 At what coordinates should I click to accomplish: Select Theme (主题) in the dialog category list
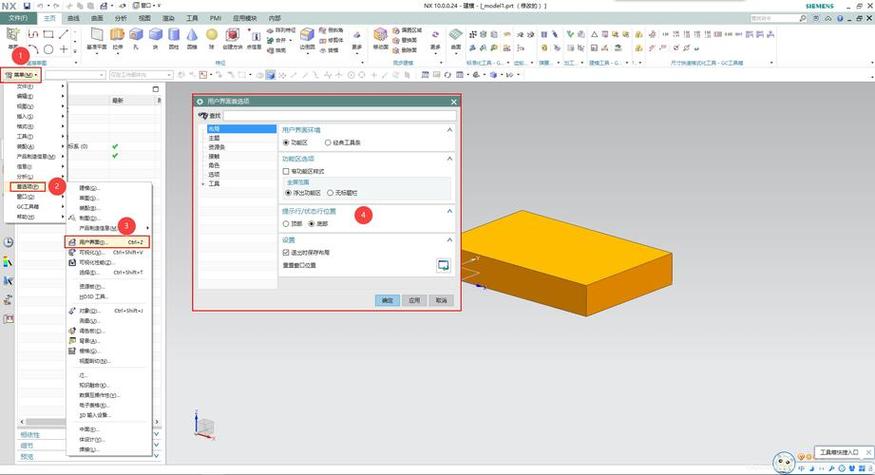214,138
